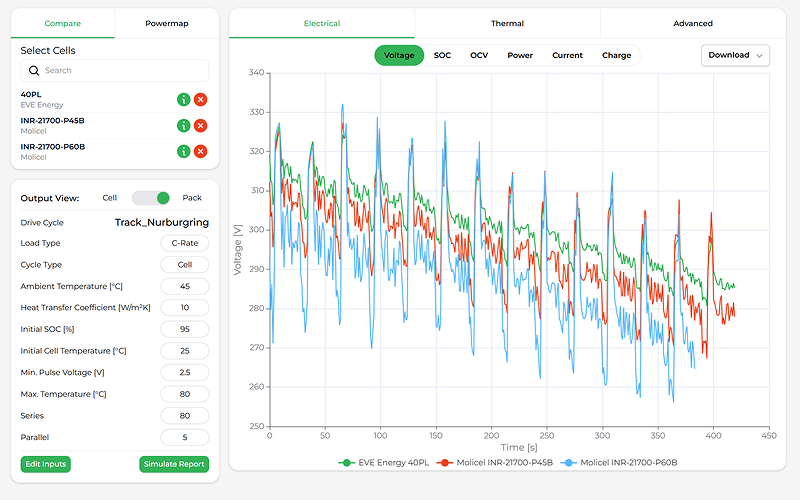
Task: Toggle Output View between Cell and Pack
Action: (x=151, y=198)
